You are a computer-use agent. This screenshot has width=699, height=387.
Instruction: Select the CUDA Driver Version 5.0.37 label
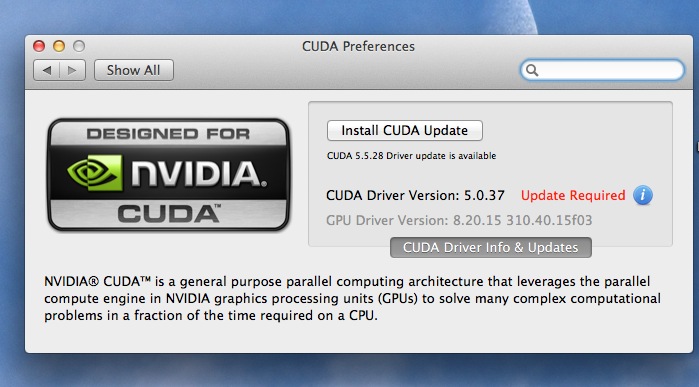click(415, 195)
